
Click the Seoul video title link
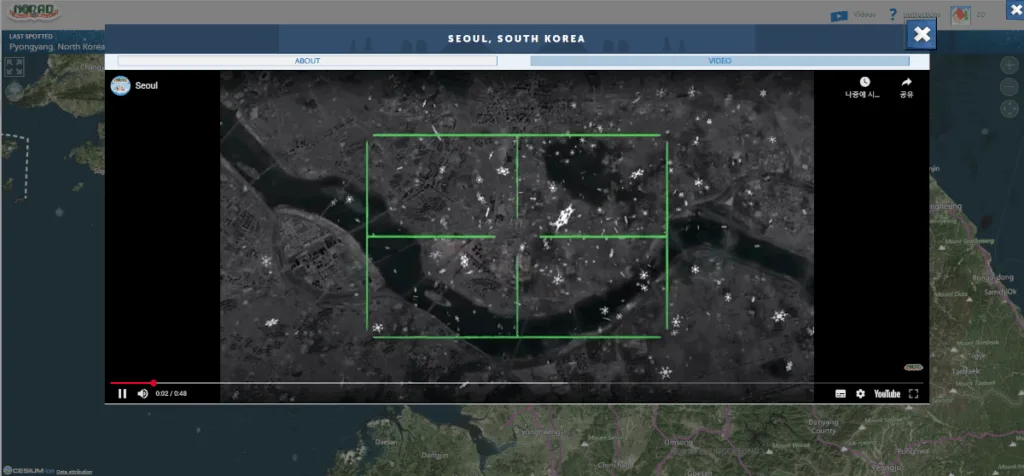147,86
